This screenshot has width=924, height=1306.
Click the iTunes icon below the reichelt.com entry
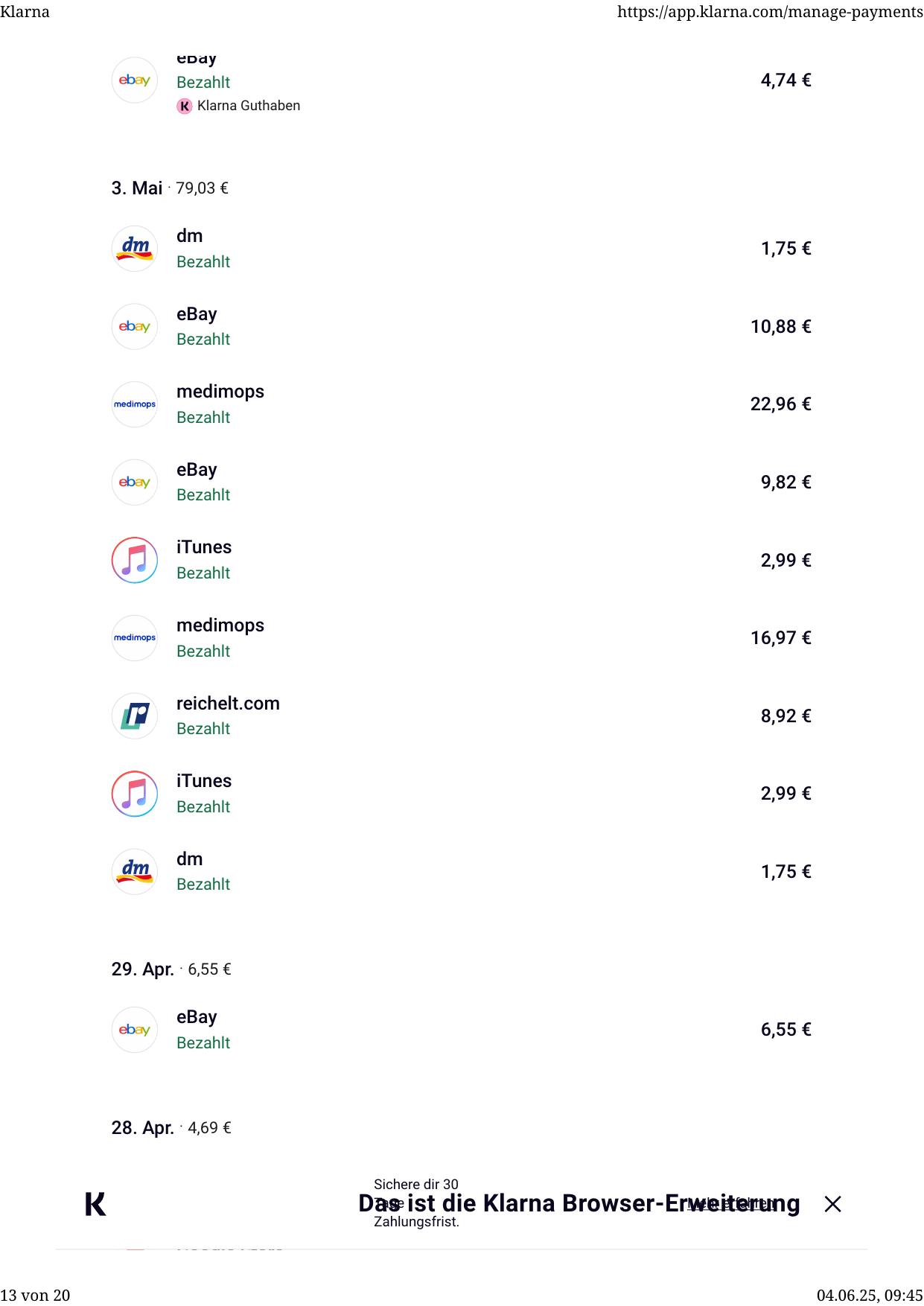135,794
